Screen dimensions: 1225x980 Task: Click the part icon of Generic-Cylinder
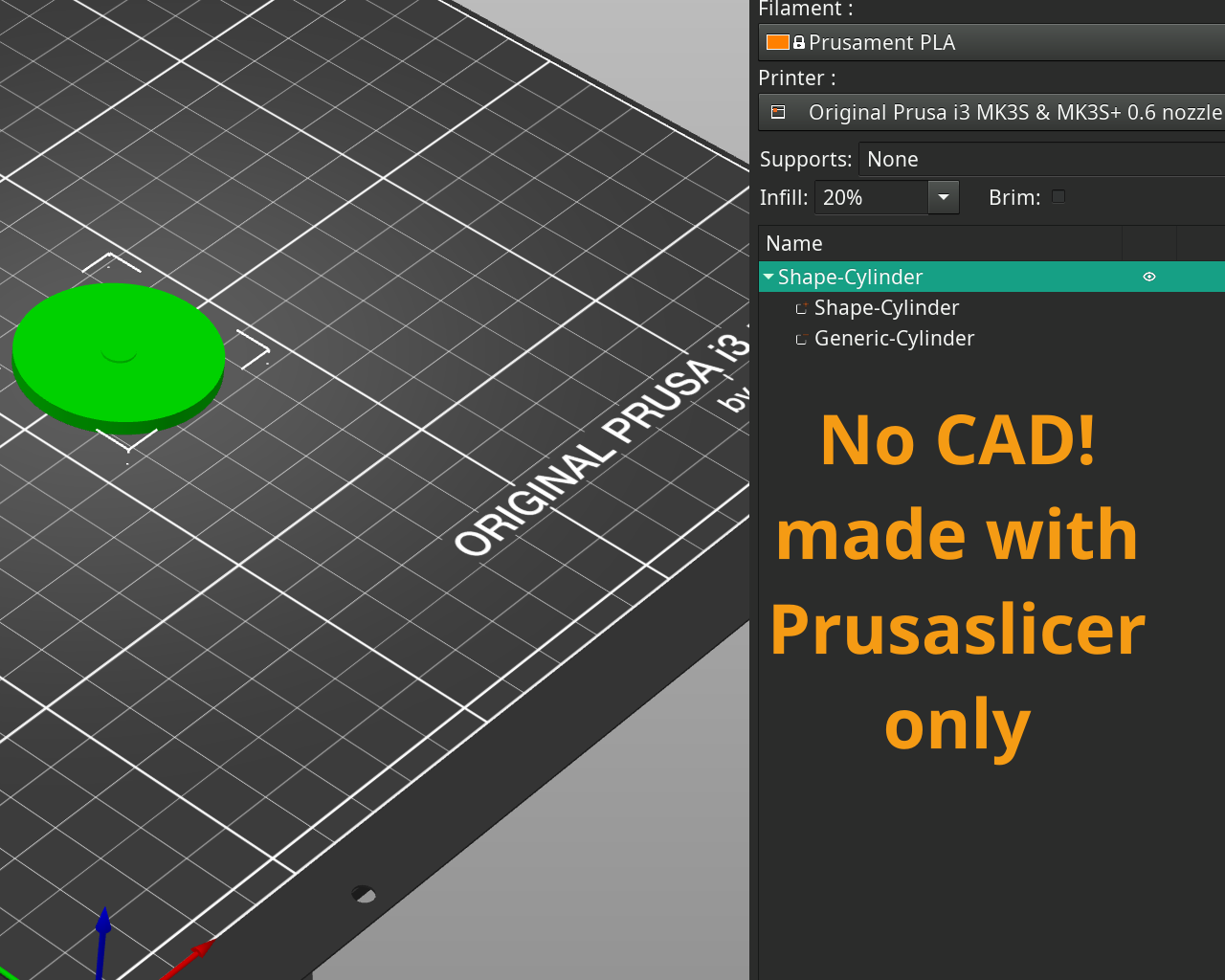802,339
